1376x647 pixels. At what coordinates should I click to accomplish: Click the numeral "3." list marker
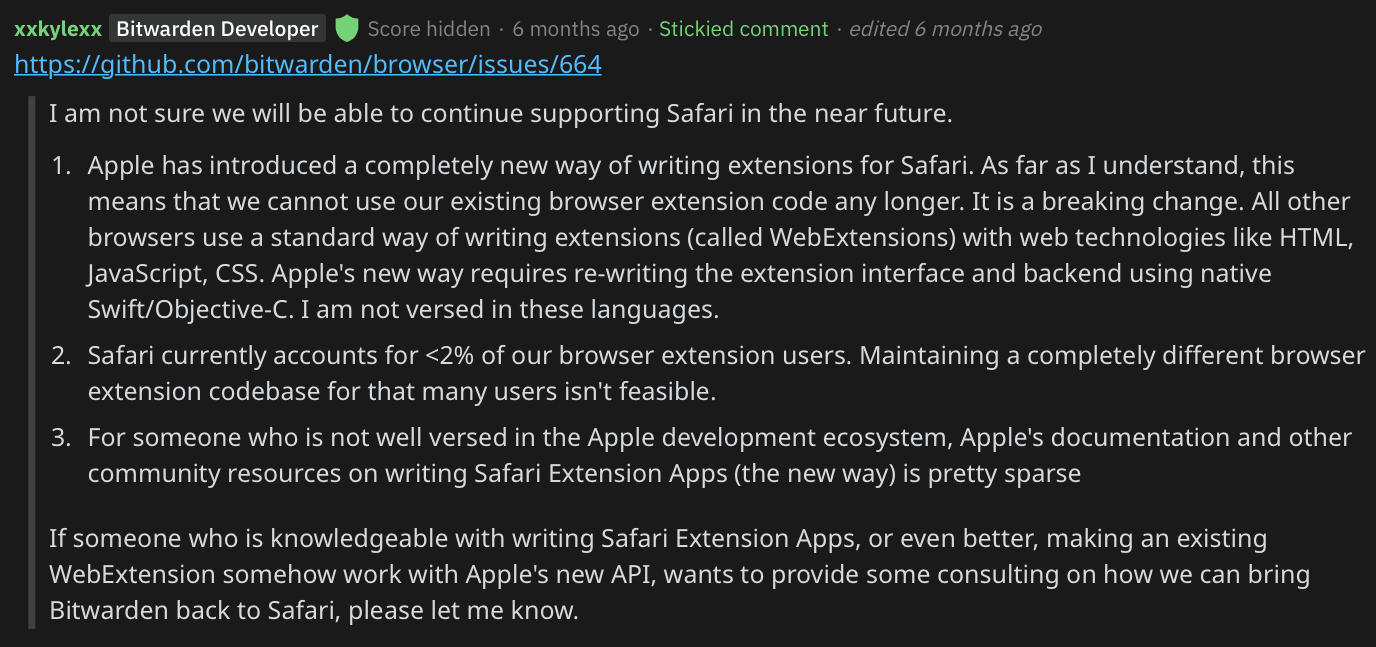pos(62,438)
